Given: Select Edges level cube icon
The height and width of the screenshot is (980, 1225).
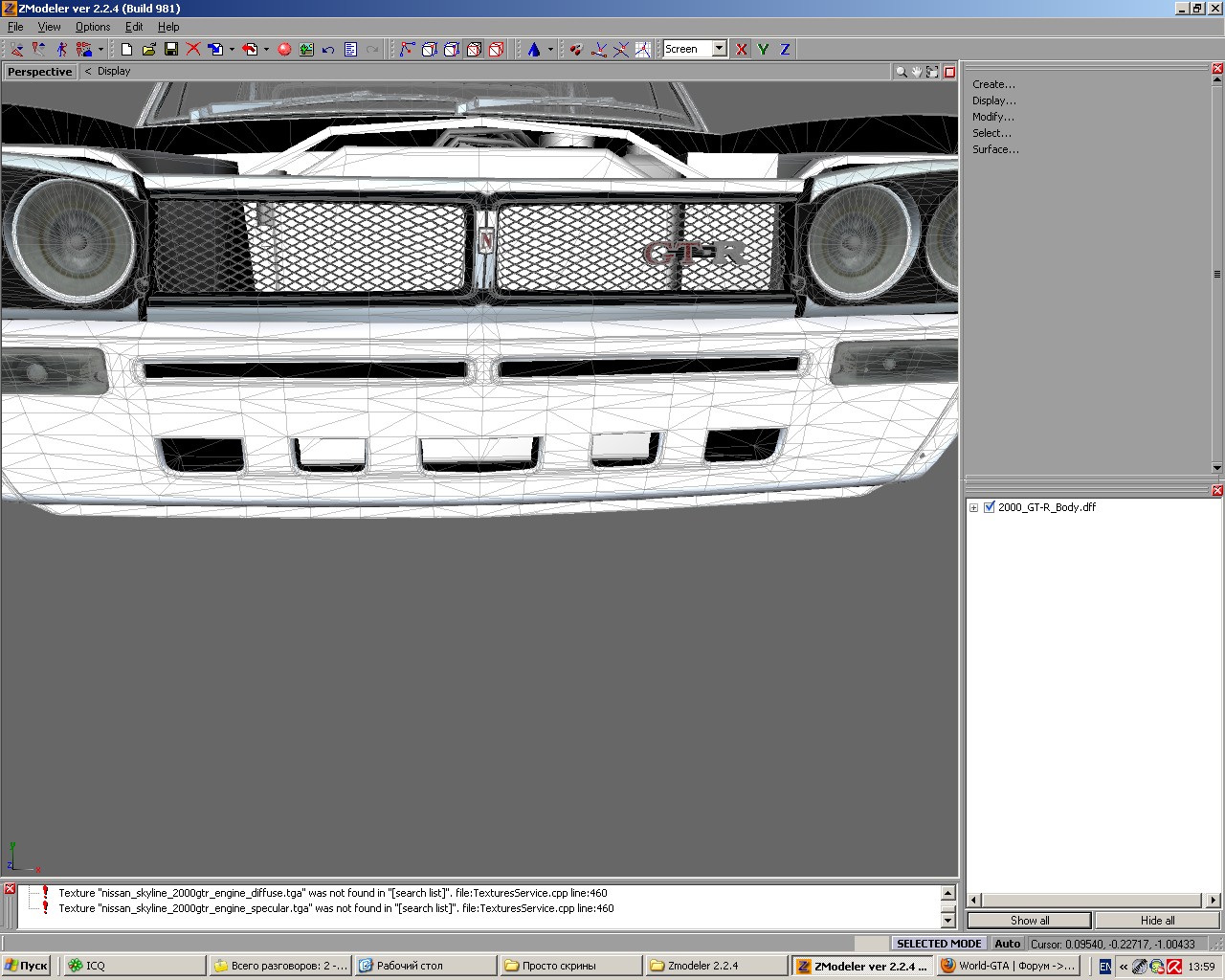Looking at the screenshot, I should 430,49.
